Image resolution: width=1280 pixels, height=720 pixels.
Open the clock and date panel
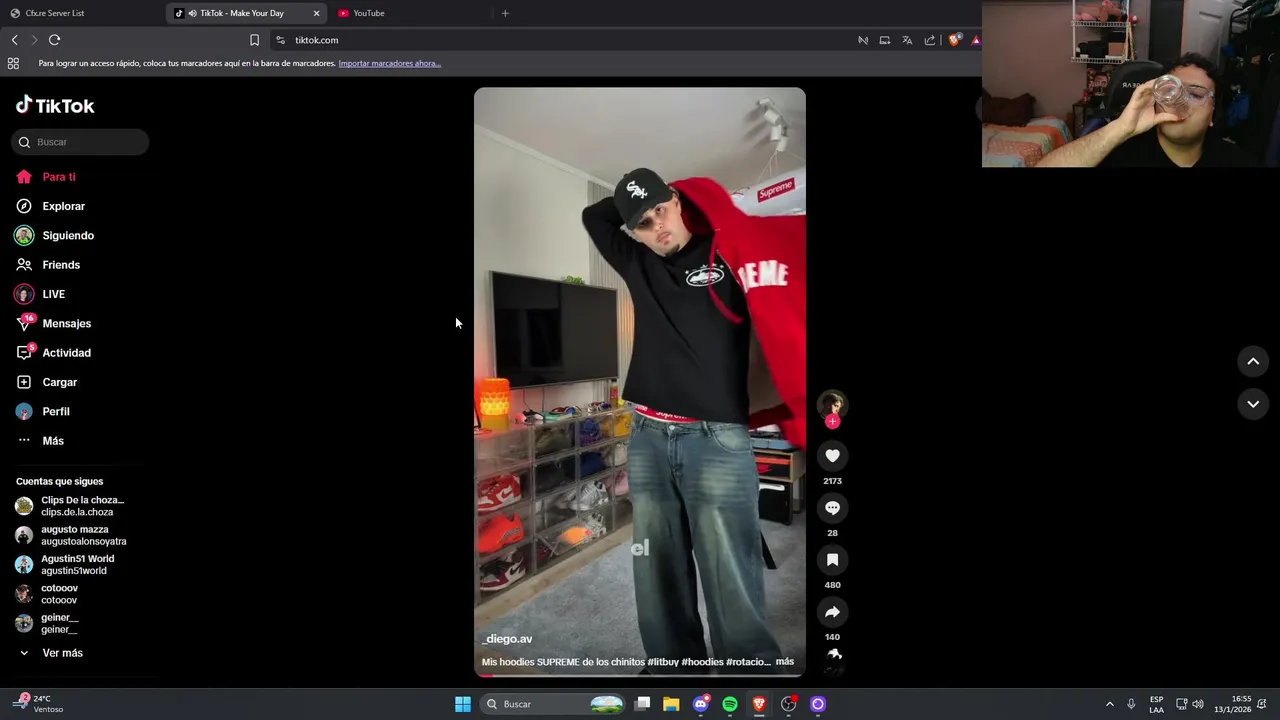(1232, 704)
